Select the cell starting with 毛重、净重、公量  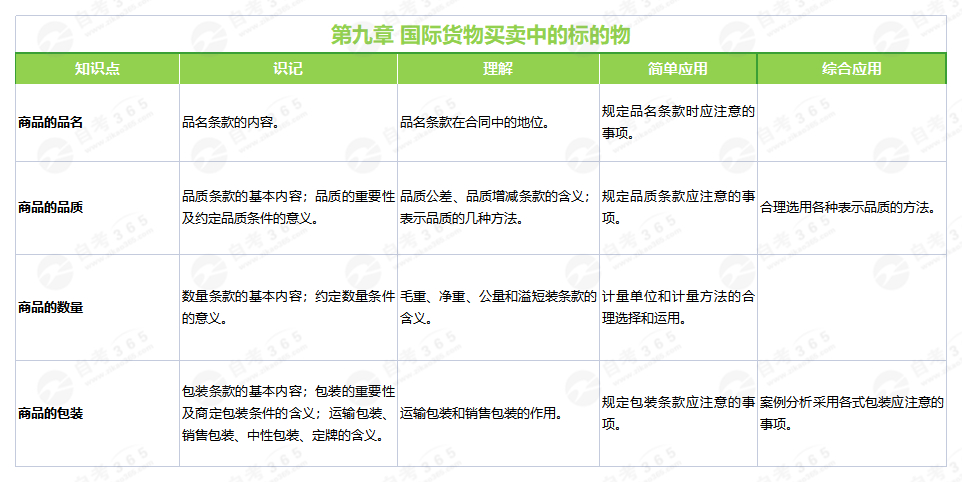(x=497, y=307)
